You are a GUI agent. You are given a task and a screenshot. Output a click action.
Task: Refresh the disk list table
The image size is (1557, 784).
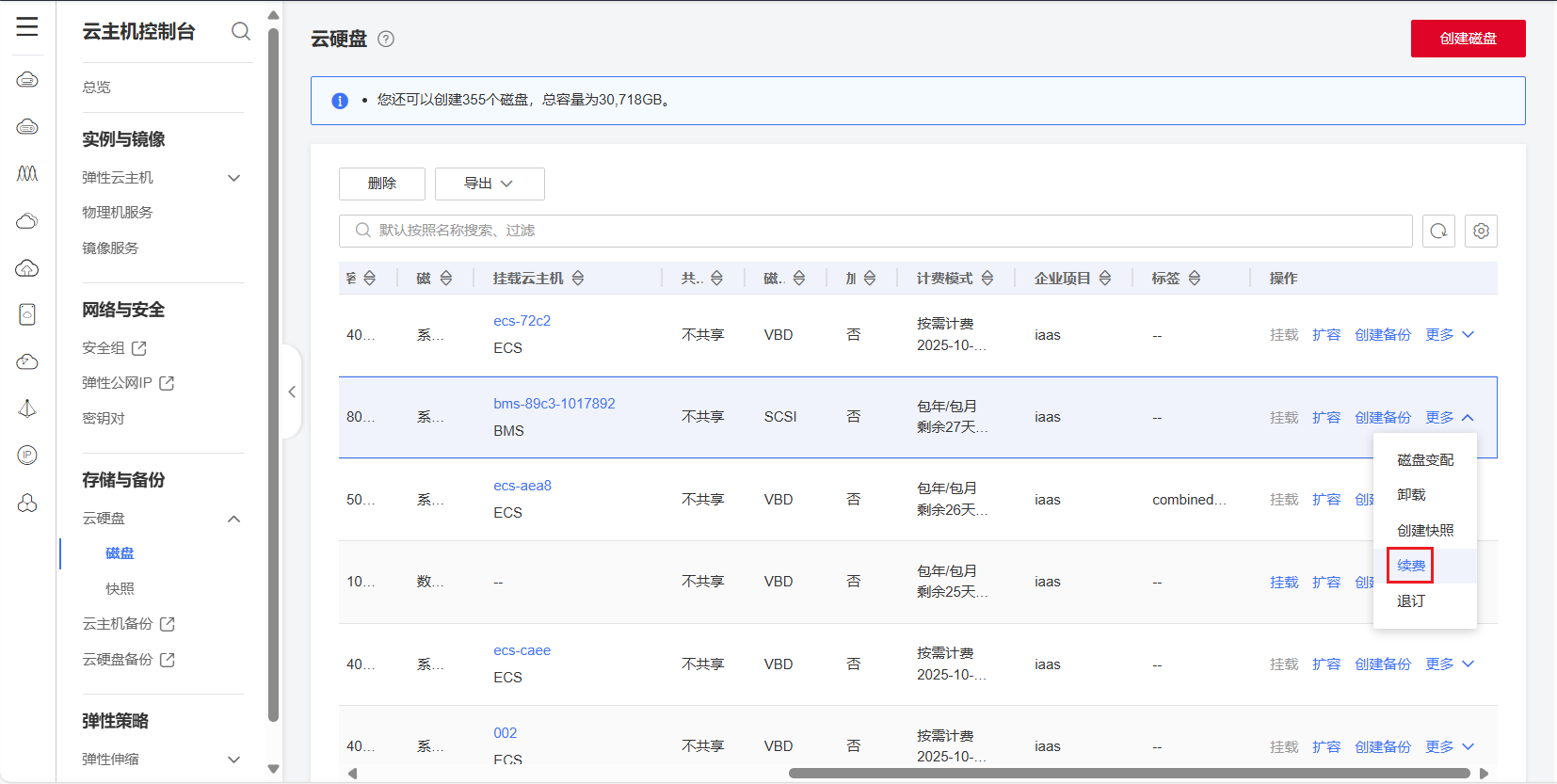1438,231
